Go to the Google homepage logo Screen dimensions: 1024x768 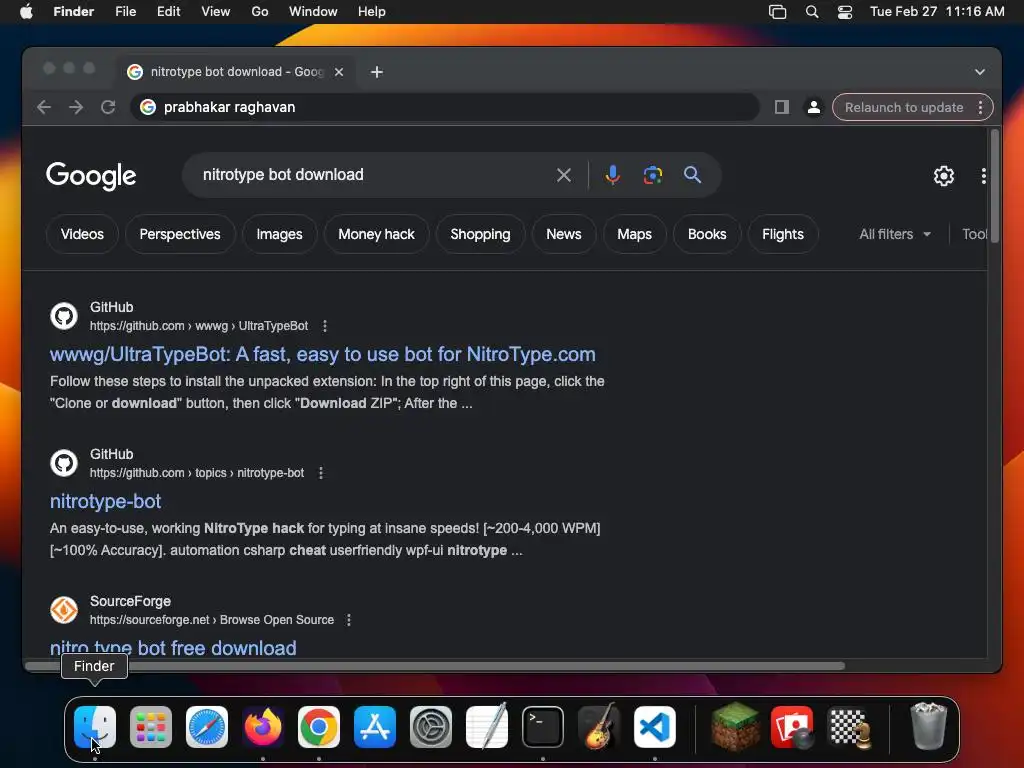click(x=91, y=175)
